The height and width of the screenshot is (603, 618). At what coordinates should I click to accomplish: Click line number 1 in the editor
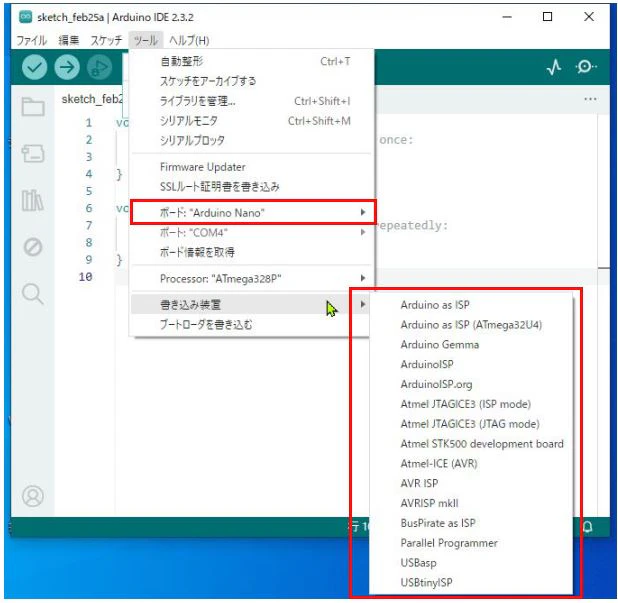pyautogui.click(x=89, y=123)
